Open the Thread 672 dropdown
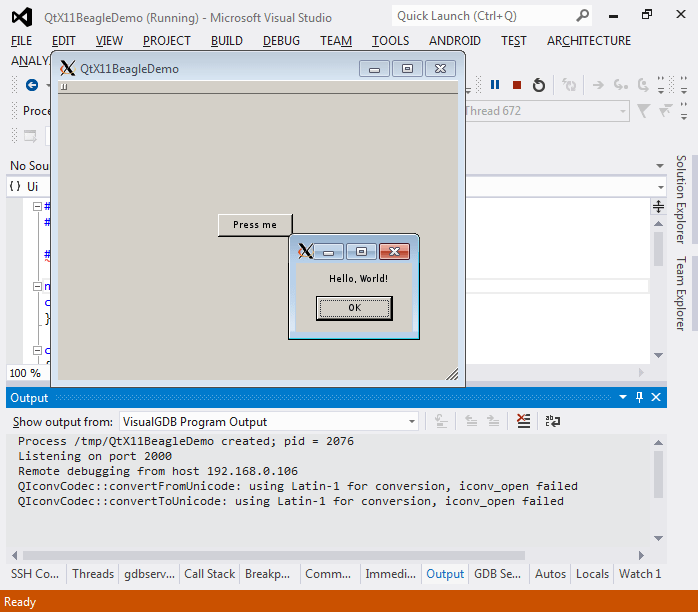The image size is (698, 612). (622, 111)
